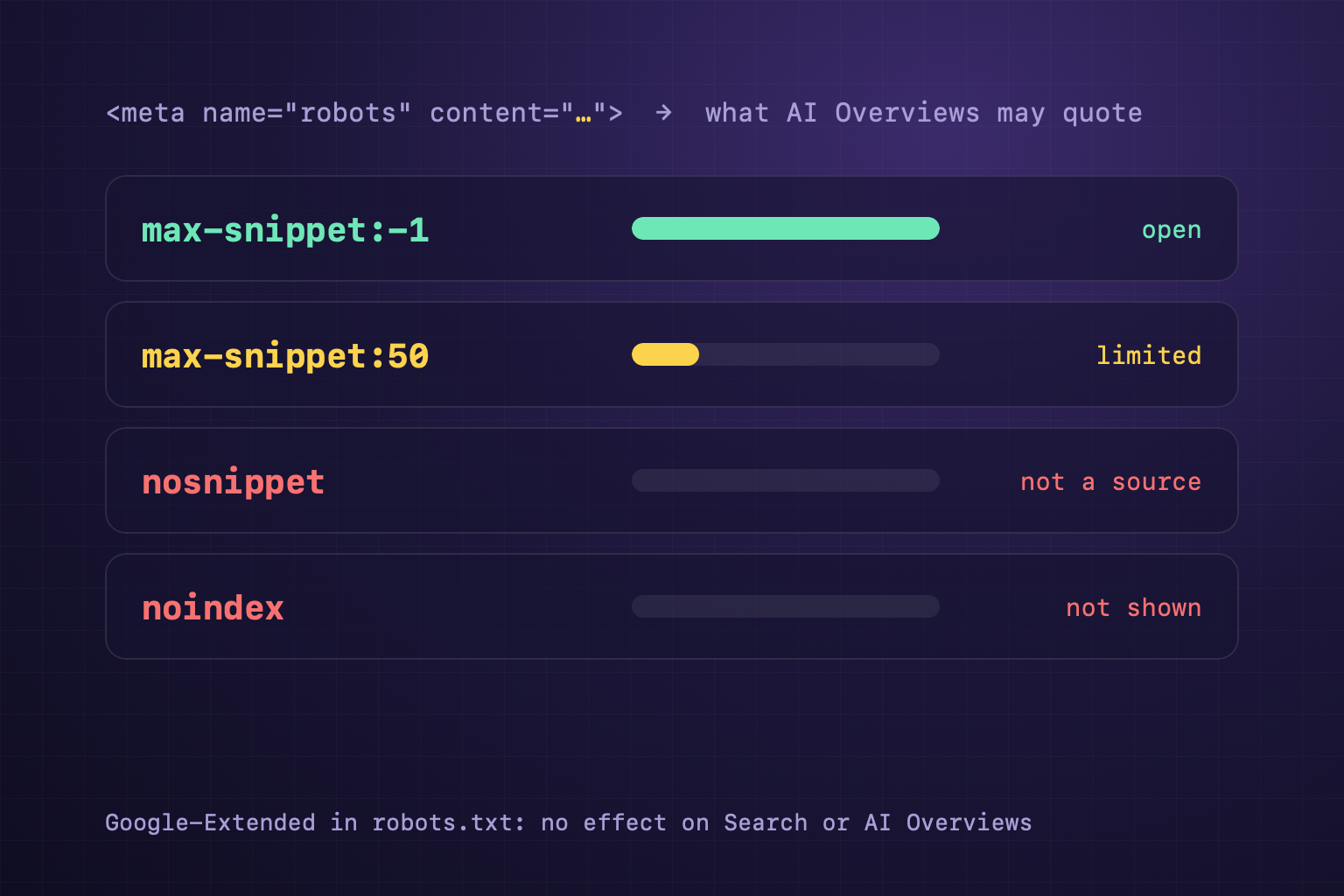The width and height of the screenshot is (1344, 896).
Task: Click the arrow icon in the header line
Action: coord(664,112)
